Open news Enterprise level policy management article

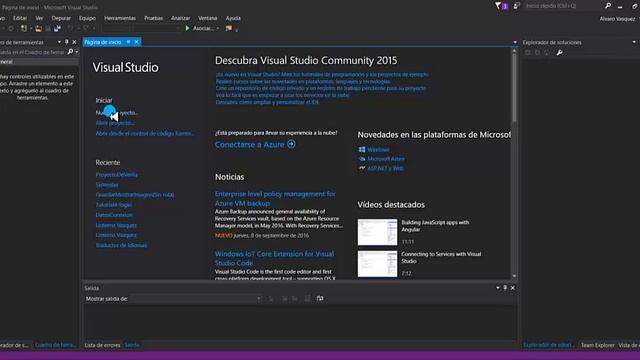point(275,198)
